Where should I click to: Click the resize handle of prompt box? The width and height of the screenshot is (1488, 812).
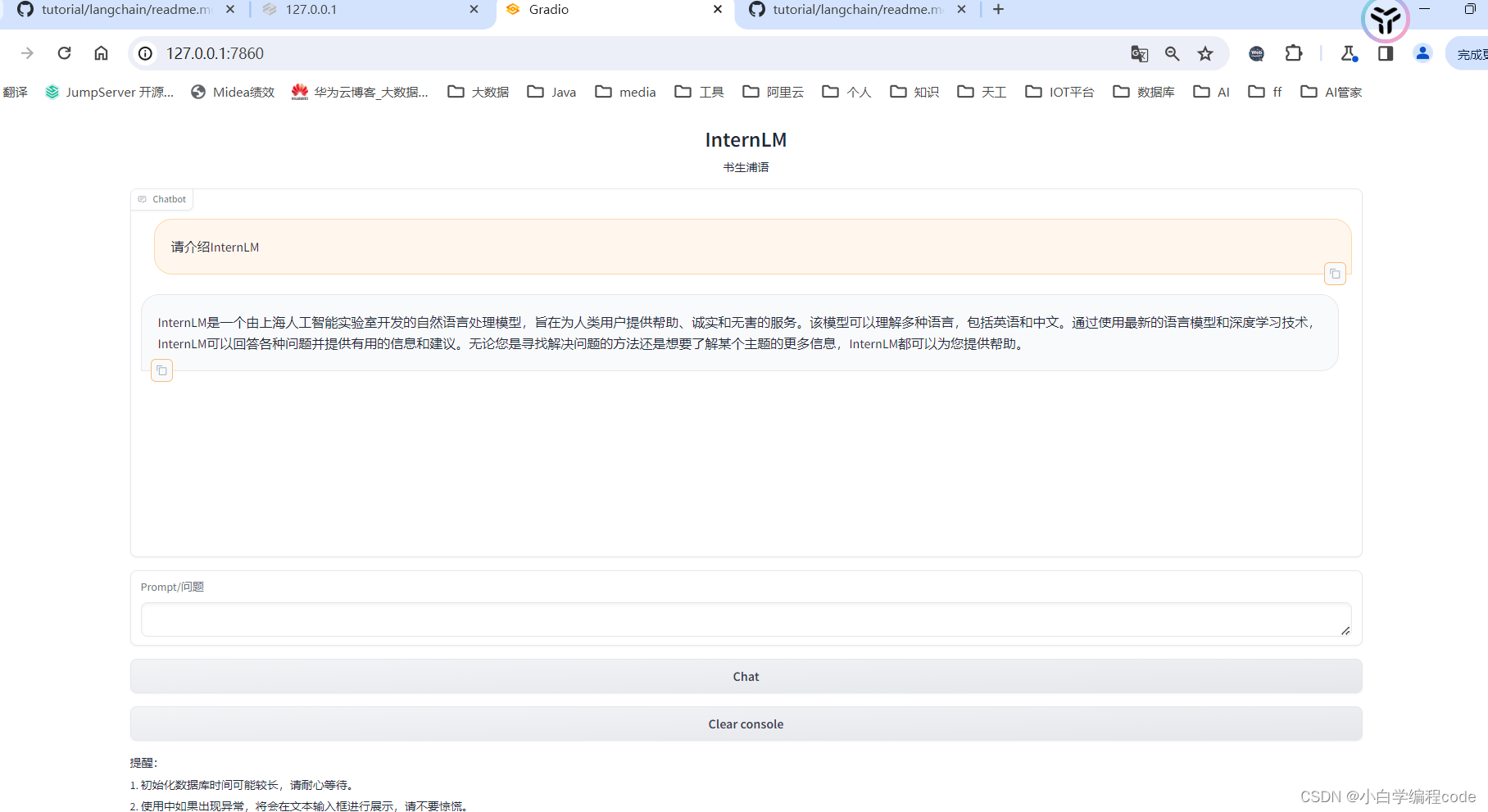tap(1345, 630)
